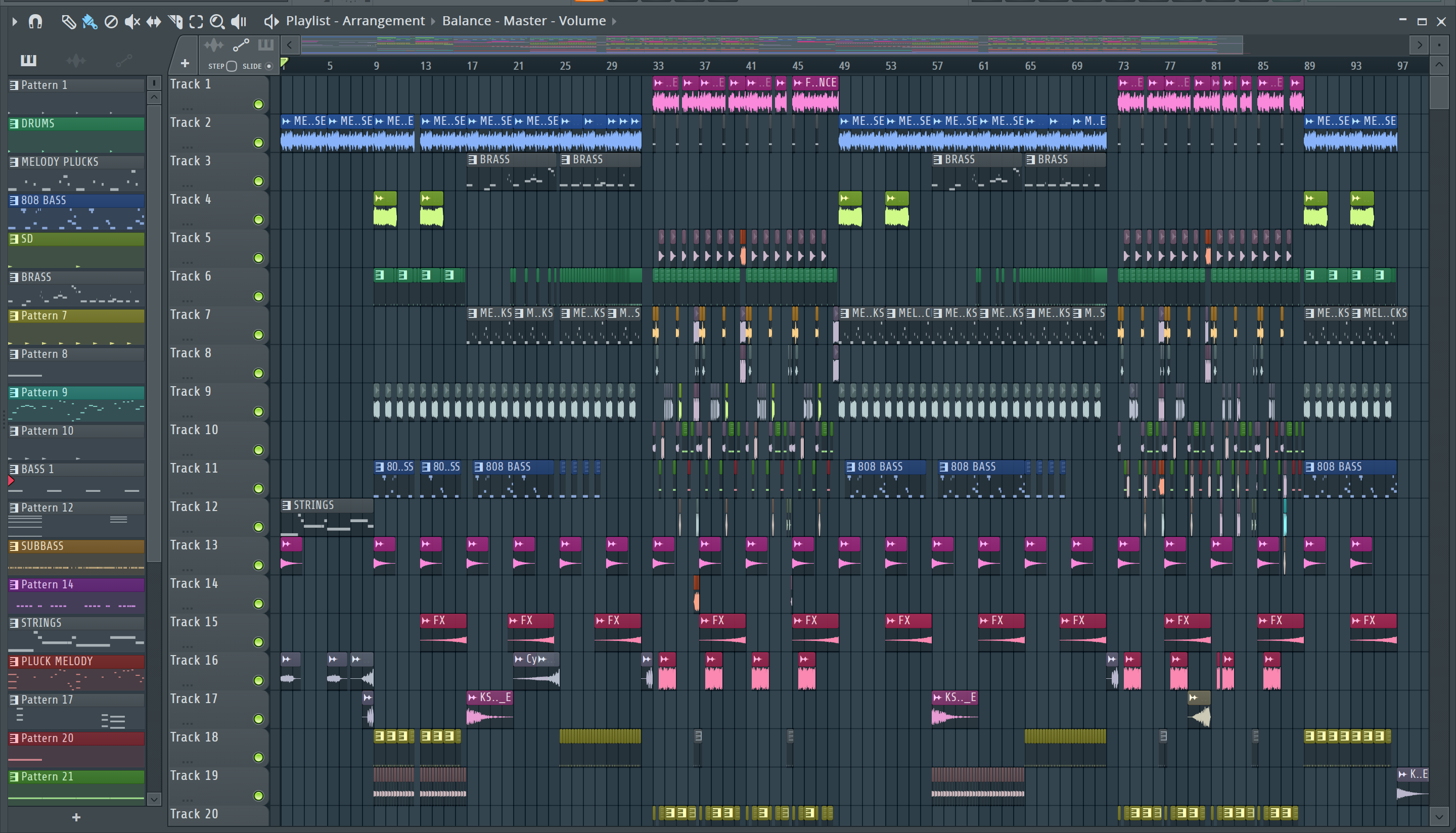Image resolution: width=1456 pixels, height=833 pixels.
Task: Open Track 3 options dots
Action: (187, 186)
